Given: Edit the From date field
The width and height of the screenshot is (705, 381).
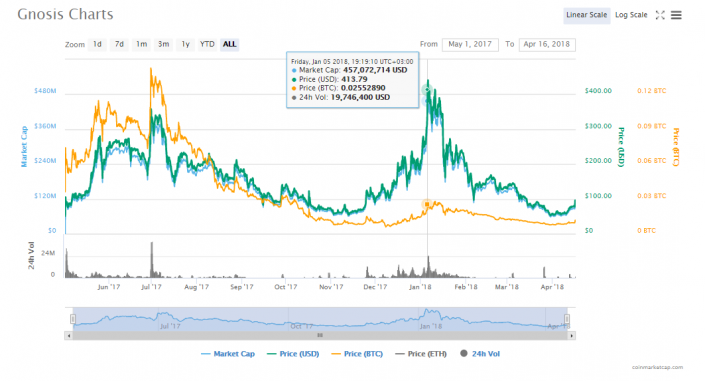Looking at the screenshot, I should [470, 45].
